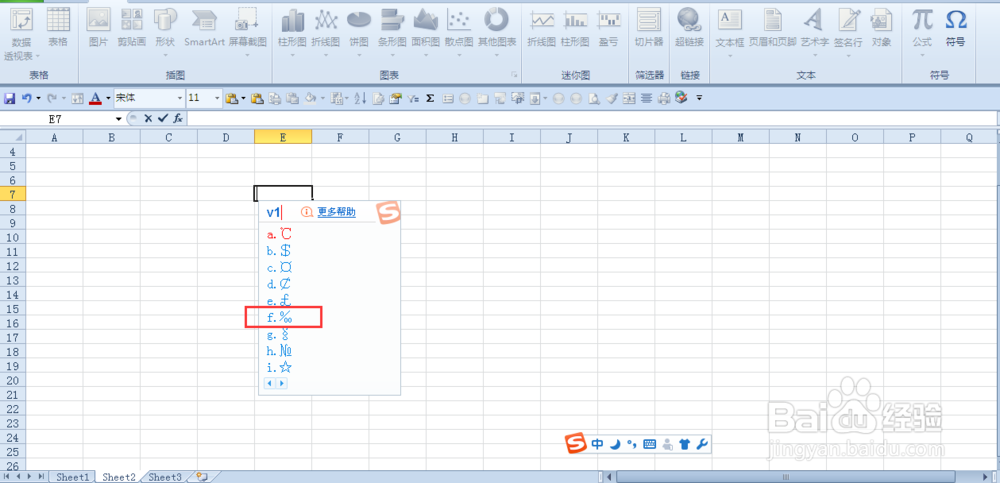Toggle Sogou full/half width moon icon
Viewport: 1000px width, 483px height.
[615, 444]
